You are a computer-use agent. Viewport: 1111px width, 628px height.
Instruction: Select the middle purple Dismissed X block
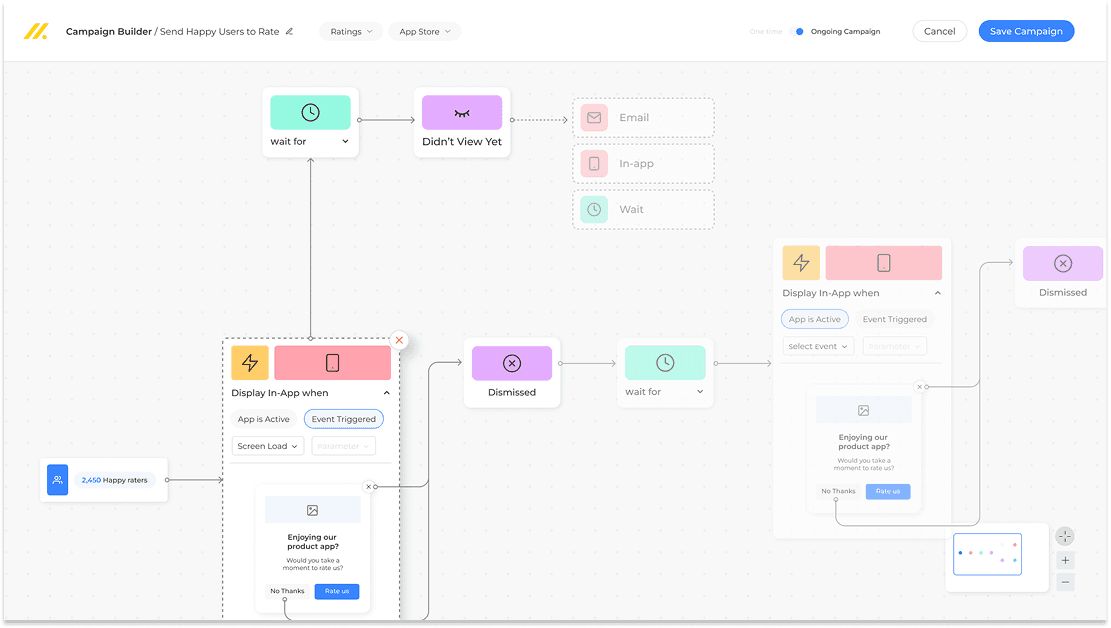click(512, 364)
